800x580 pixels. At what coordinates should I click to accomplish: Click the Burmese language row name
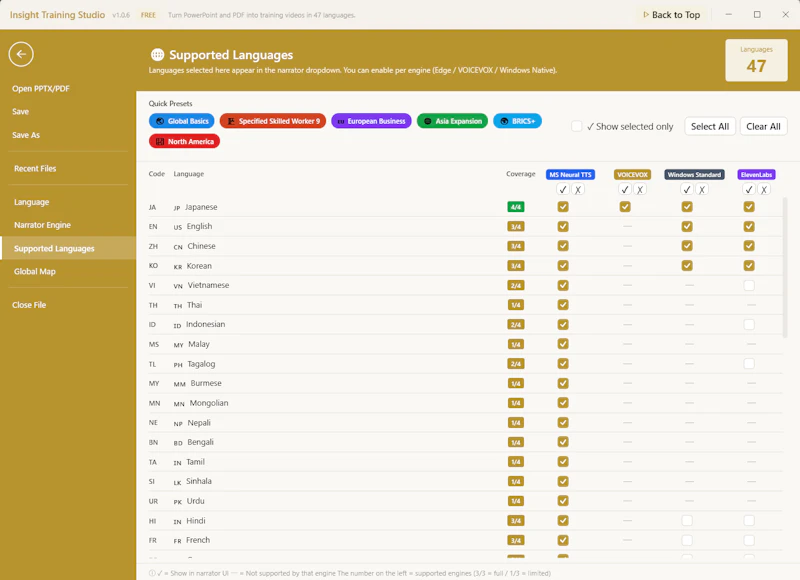[206, 383]
